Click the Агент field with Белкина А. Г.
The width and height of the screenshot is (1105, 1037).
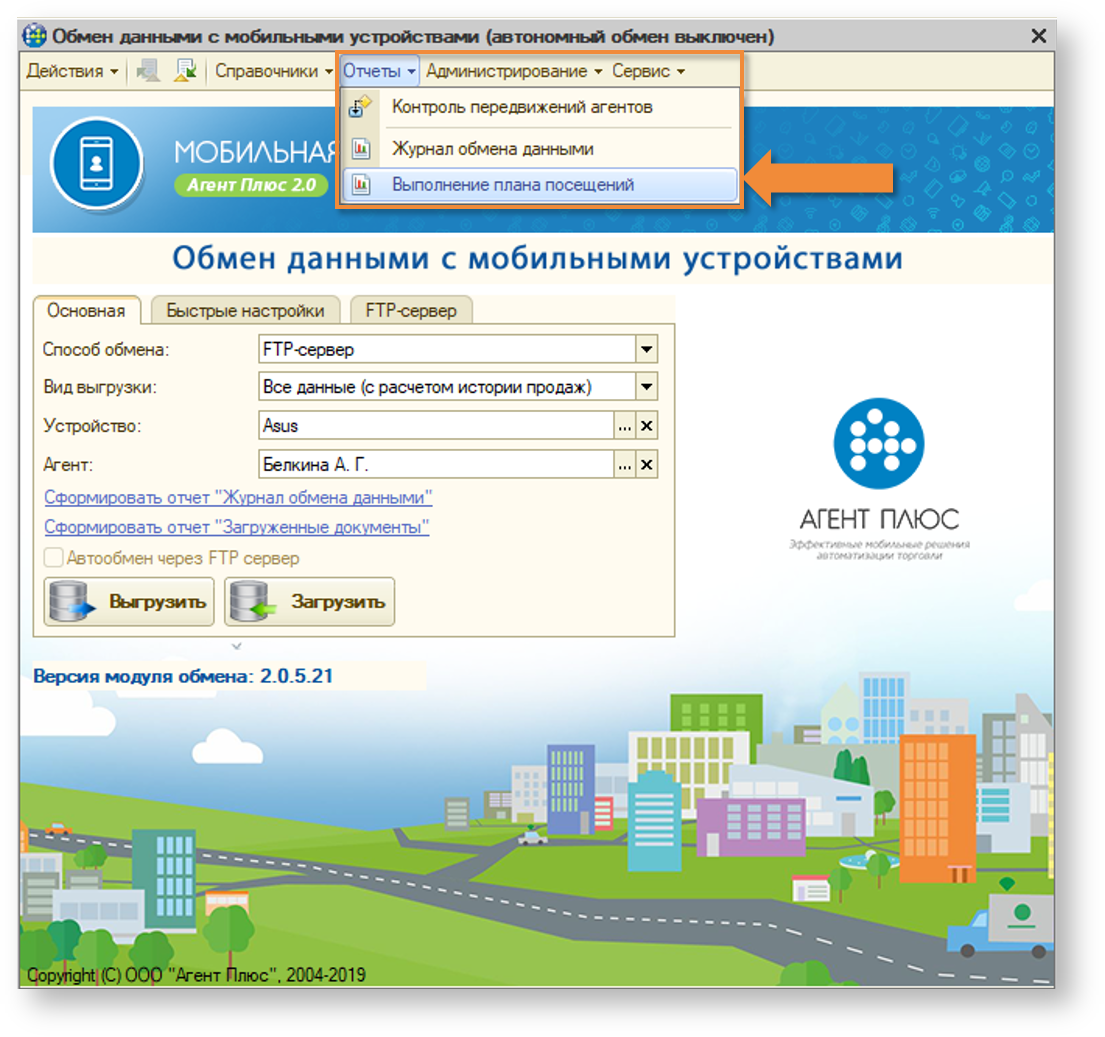click(436, 465)
